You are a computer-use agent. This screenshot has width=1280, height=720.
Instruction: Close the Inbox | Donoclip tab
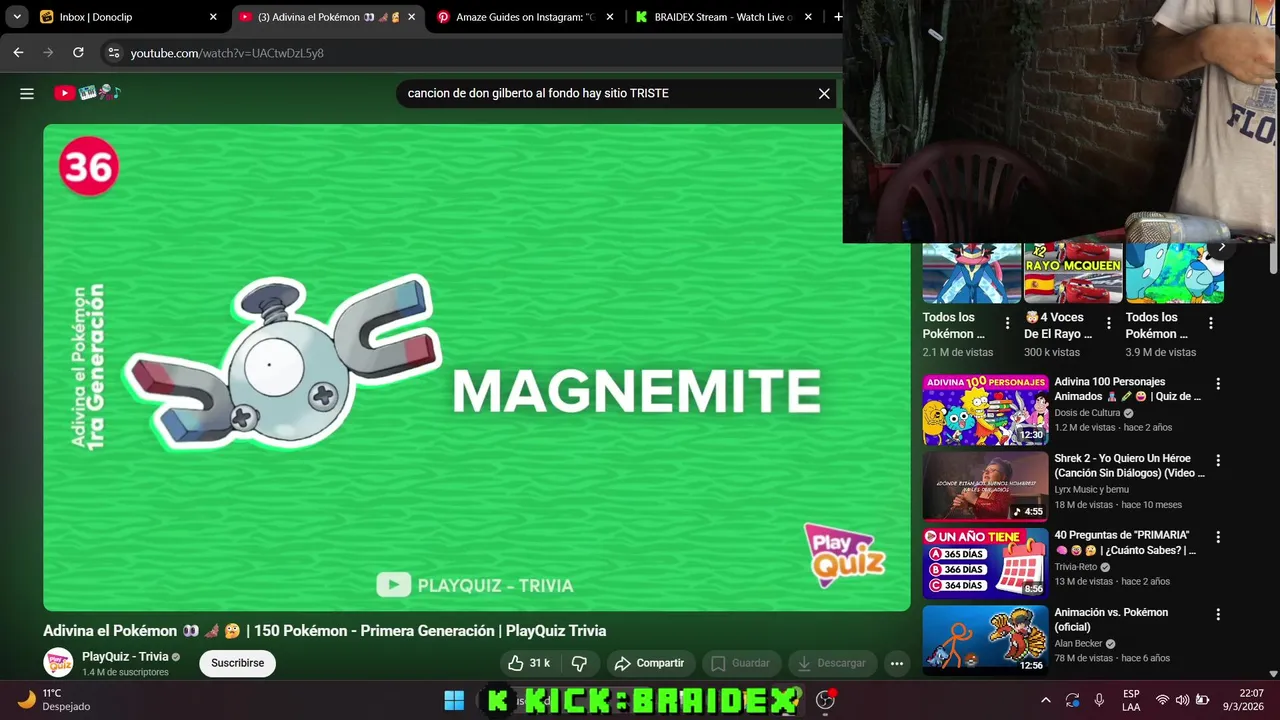pyautogui.click(x=213, y=17)
